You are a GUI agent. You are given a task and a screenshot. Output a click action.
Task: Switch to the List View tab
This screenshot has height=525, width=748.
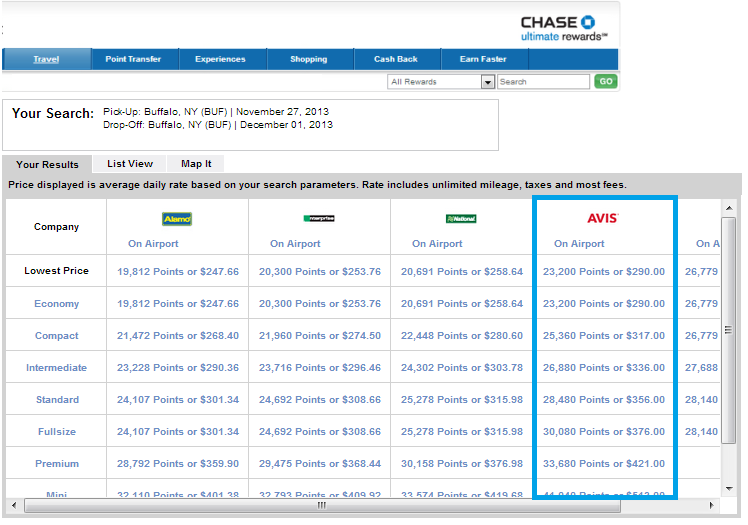click(x=130, y=164)
